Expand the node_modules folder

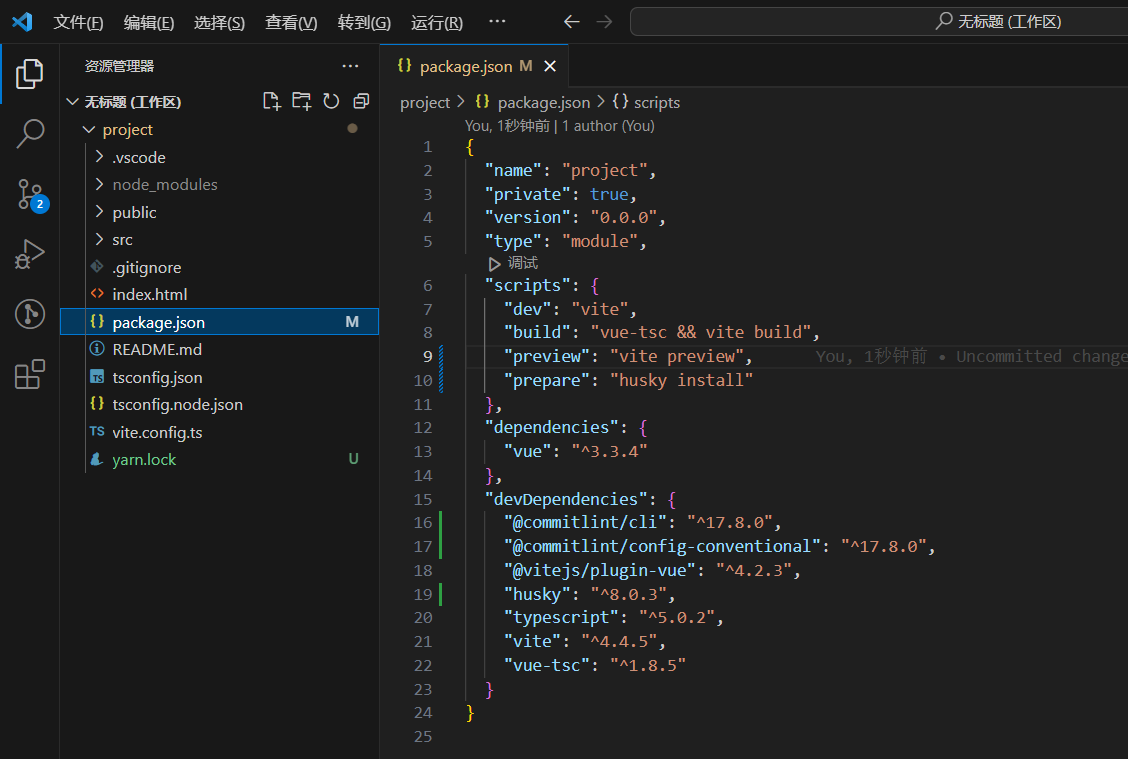point(99,184)
